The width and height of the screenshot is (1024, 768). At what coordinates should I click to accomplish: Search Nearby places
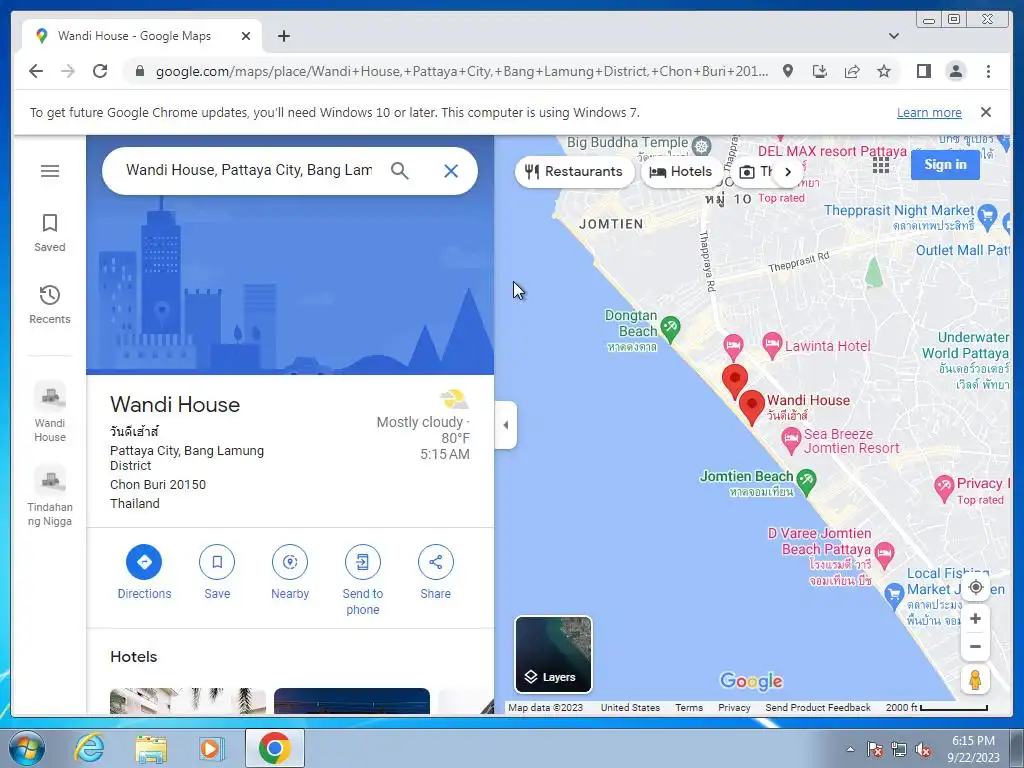[x=290, y=573]
